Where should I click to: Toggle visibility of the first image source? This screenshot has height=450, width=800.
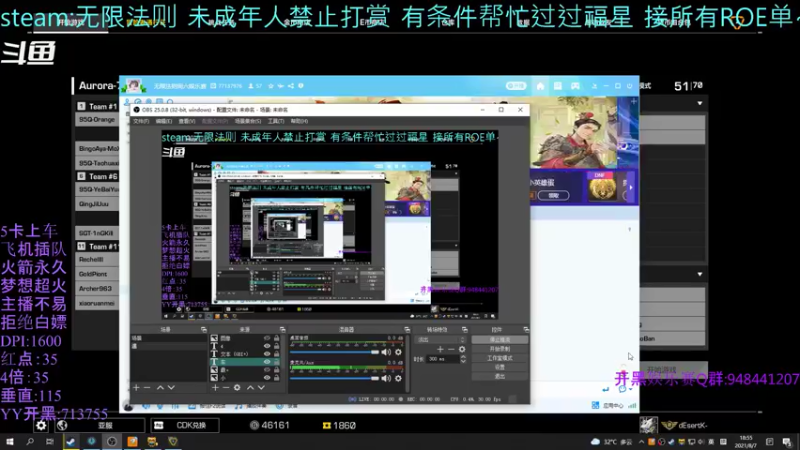pos(267,338)
